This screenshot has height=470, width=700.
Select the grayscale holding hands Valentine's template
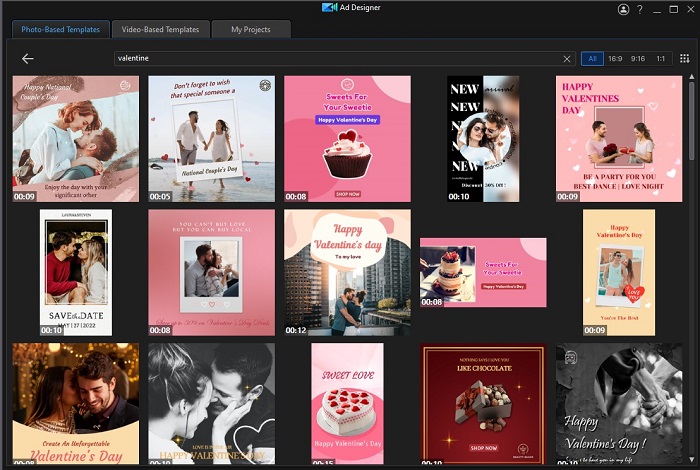pos(619,403)
